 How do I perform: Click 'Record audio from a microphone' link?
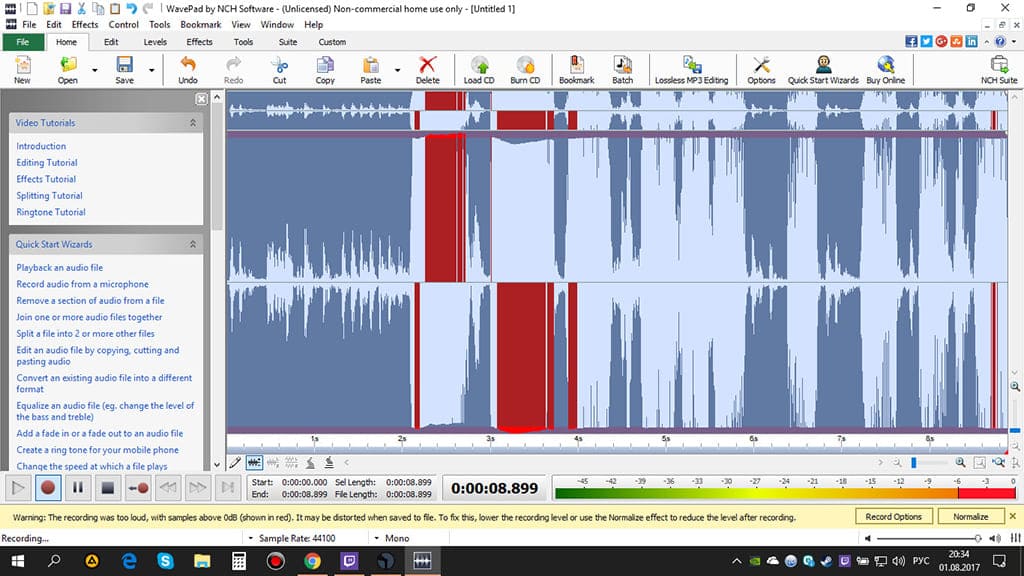click(x=82, y=284)
